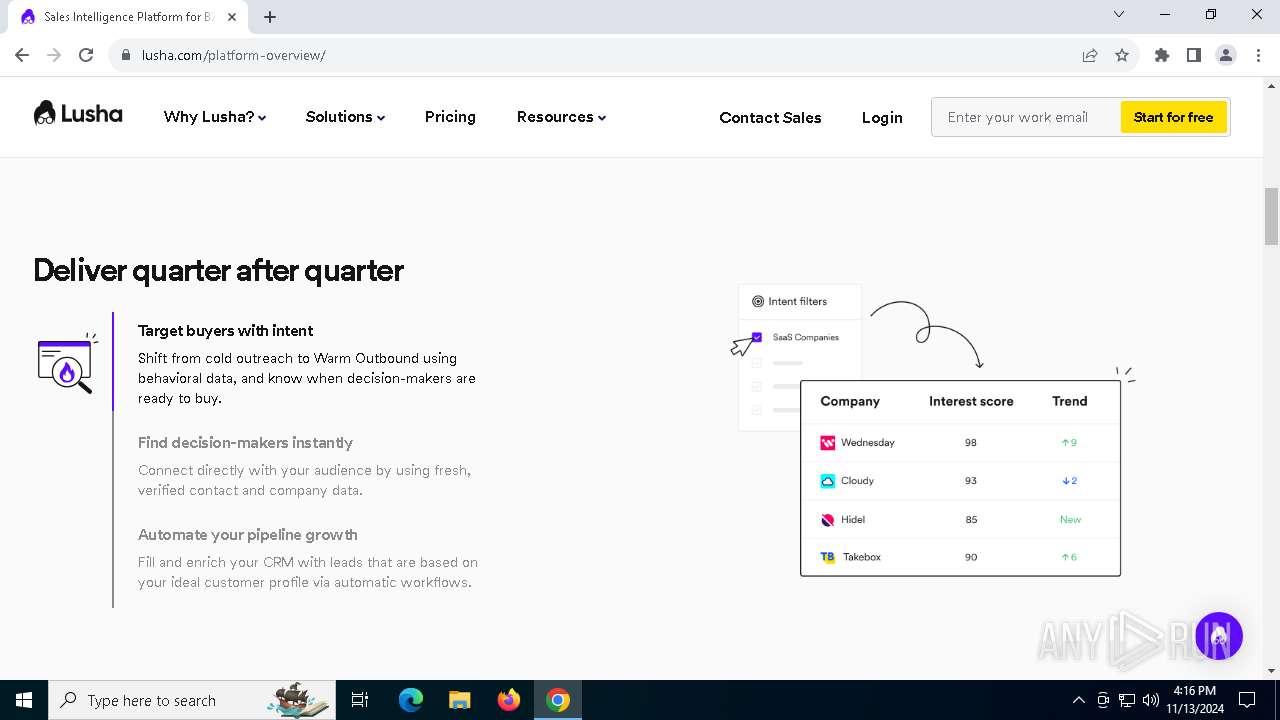This screenshot has width=1280, height=720.
Task: Open the volume control tray icon
Action: 1151,700
